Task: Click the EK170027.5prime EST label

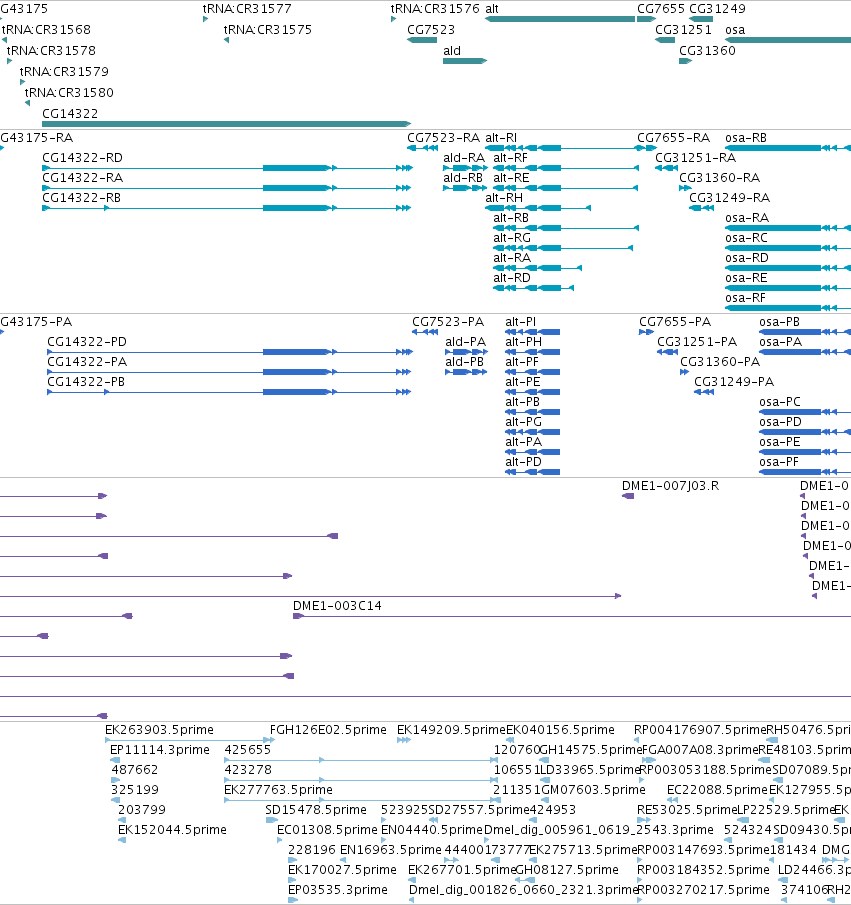Action: (x=342, y=870)
